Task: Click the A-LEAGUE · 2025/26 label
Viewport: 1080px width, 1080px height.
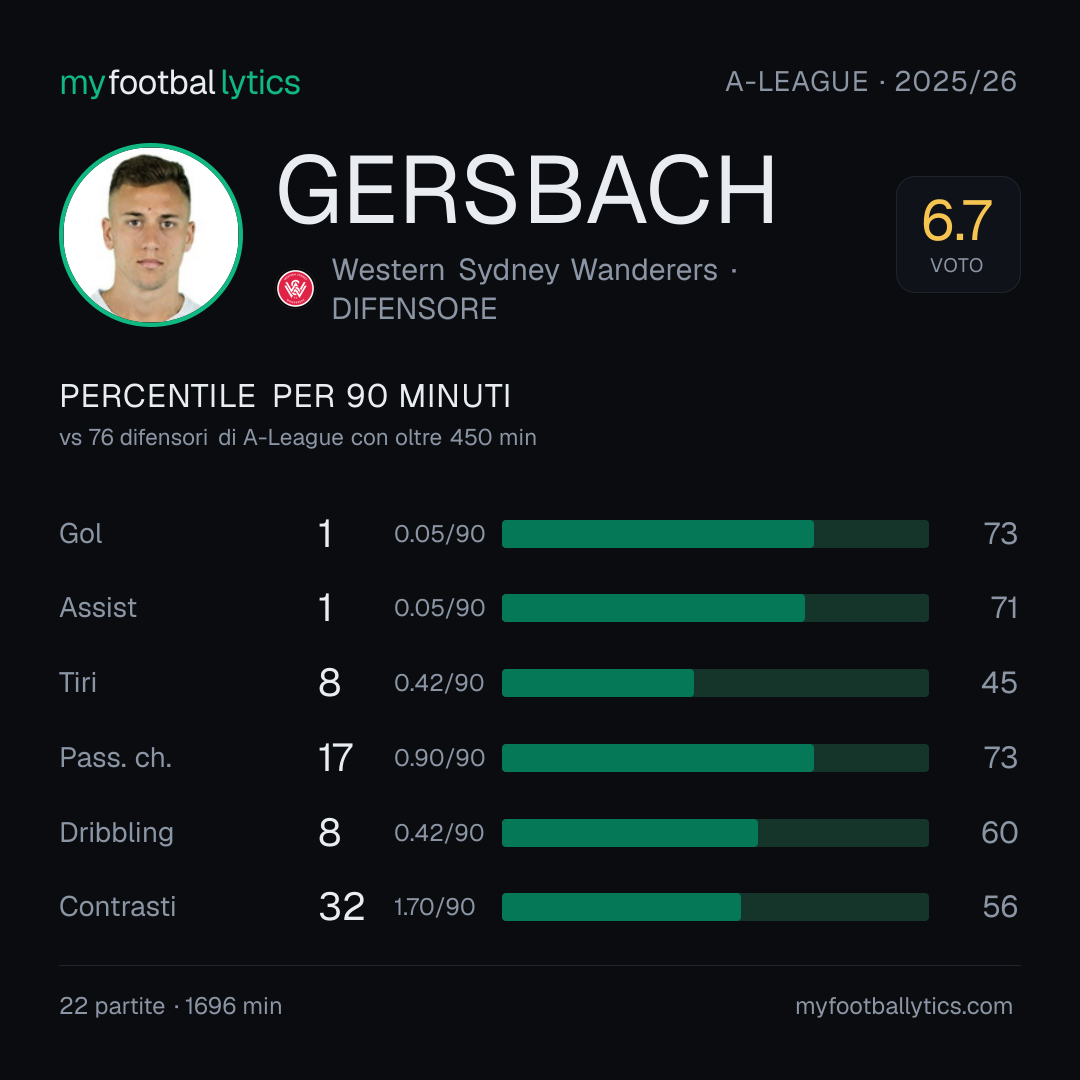Action: pos(871,81)
